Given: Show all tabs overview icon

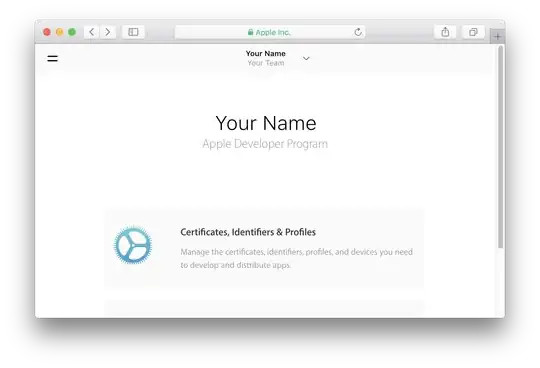Looking at the screenshot, I should pyautogui.click(x=473, y=32).
